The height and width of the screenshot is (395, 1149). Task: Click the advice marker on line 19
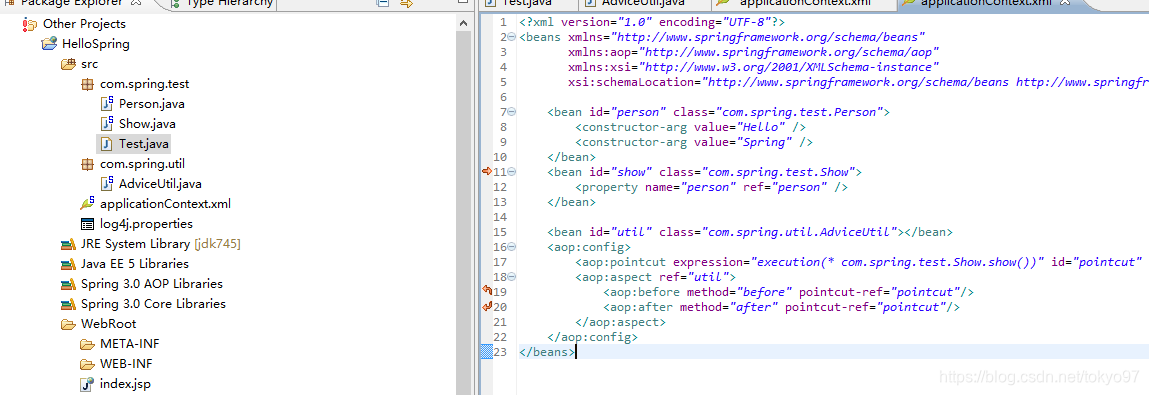tap(487, 290)
